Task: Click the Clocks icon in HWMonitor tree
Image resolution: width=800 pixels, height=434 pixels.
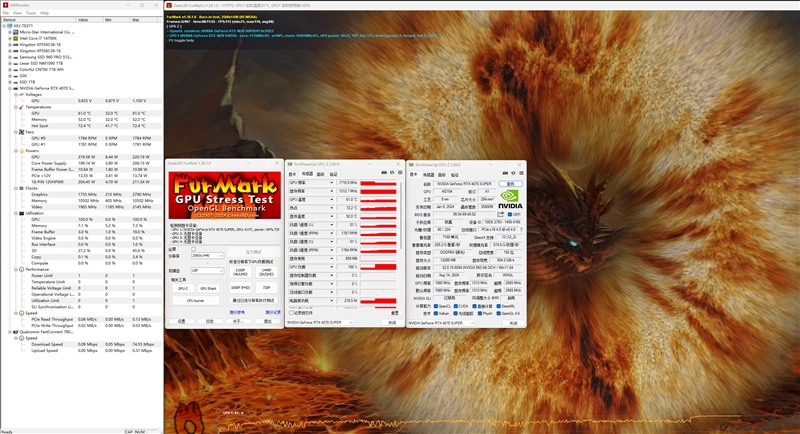Action: point(21,188)
